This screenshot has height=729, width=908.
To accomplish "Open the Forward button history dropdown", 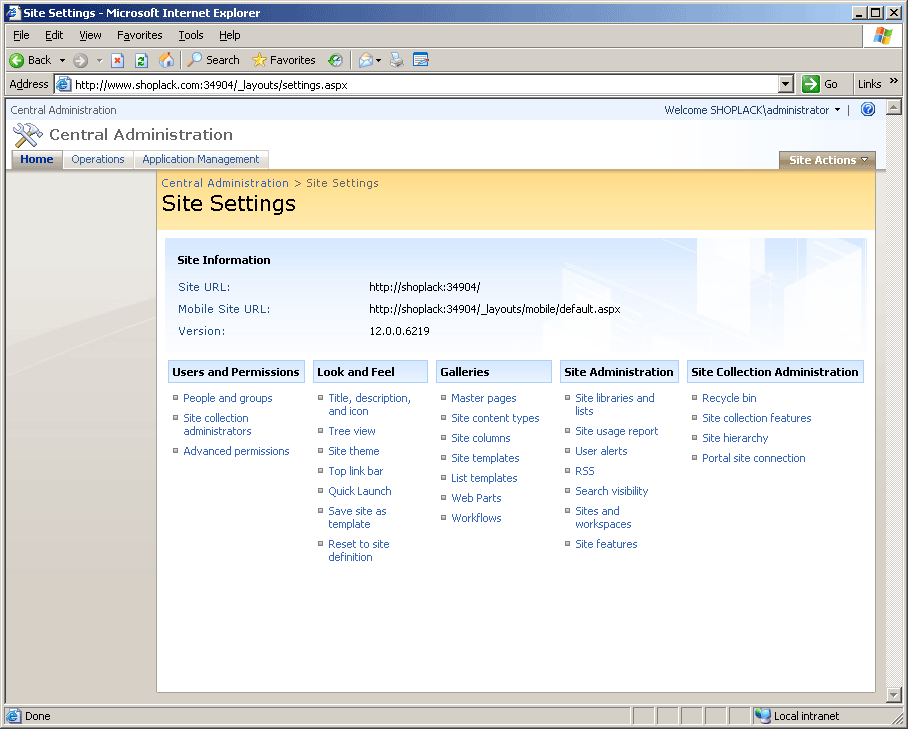I will click(x=99, y=60).
